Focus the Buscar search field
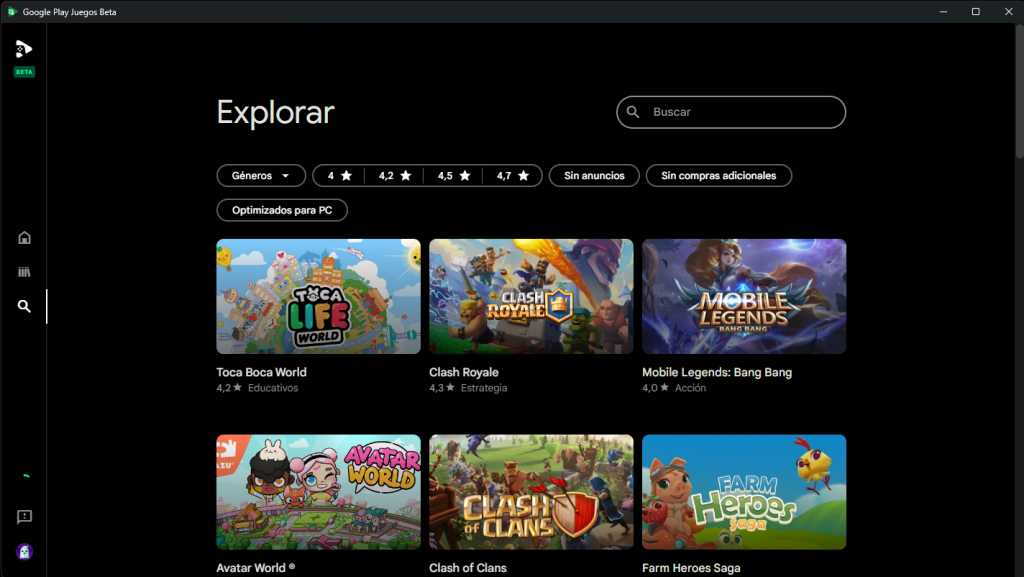The width and height of the screenshot is (1024, 577). (x=731, y=112)
